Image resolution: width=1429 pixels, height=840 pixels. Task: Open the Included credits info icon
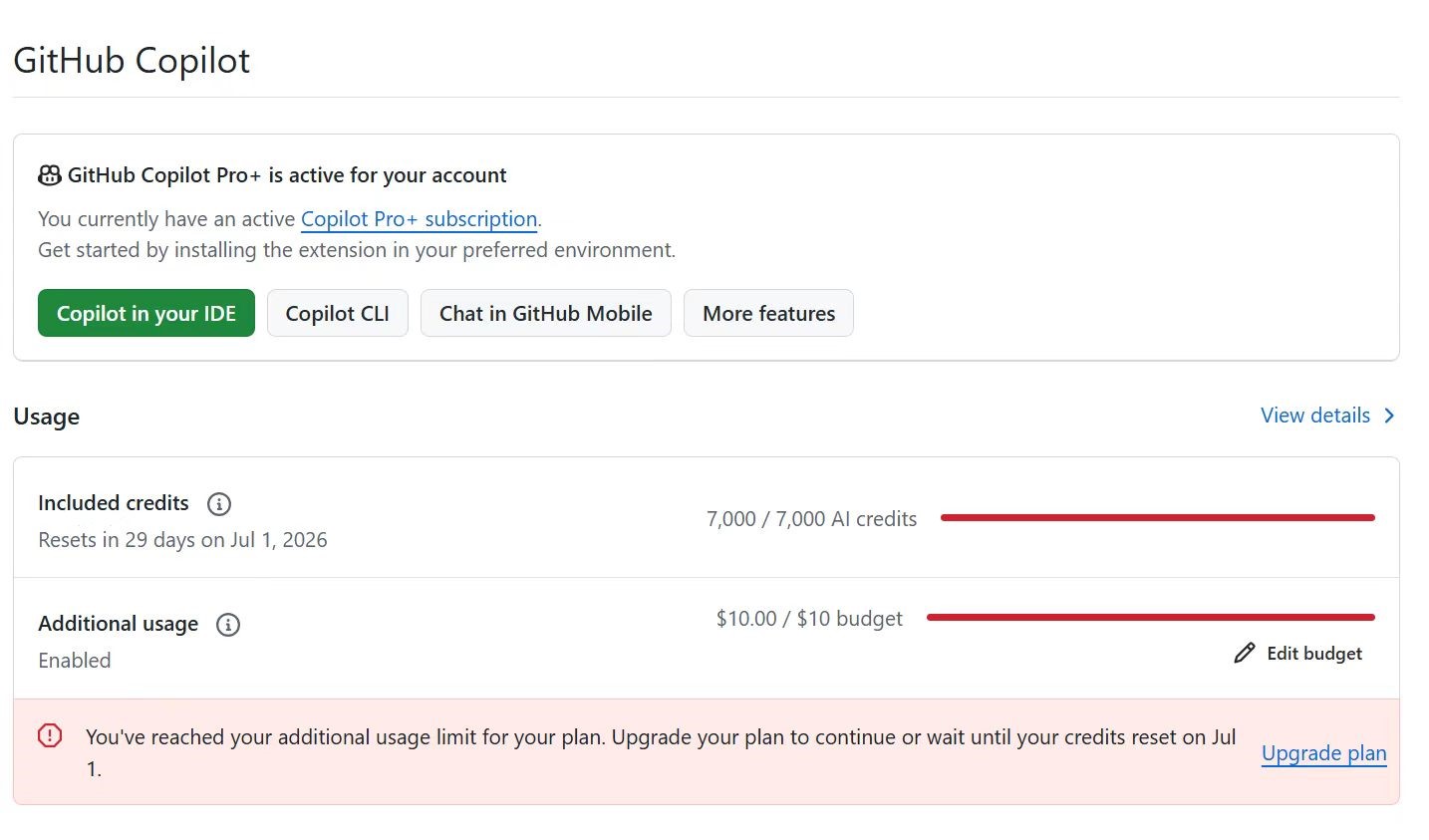click(219, 504)
